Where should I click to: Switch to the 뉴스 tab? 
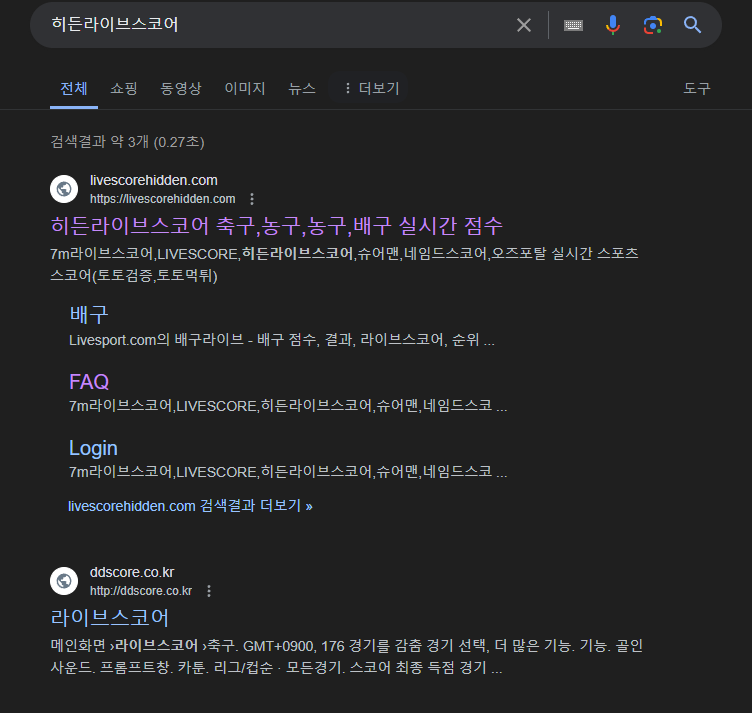(302, 88)
